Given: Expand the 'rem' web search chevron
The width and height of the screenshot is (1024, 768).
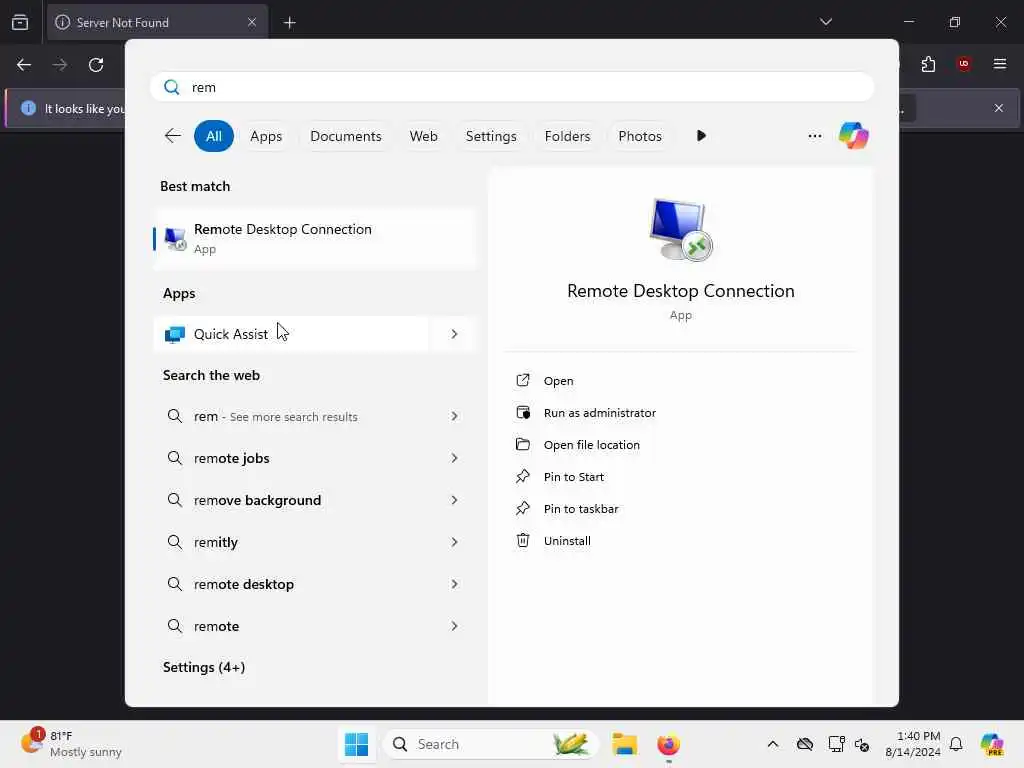Looking at the screenshot, I should [454, 416].
